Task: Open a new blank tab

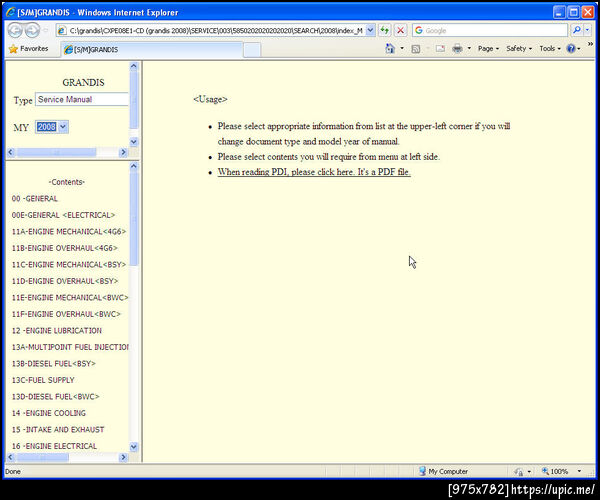Action: [x=252, y=50]
